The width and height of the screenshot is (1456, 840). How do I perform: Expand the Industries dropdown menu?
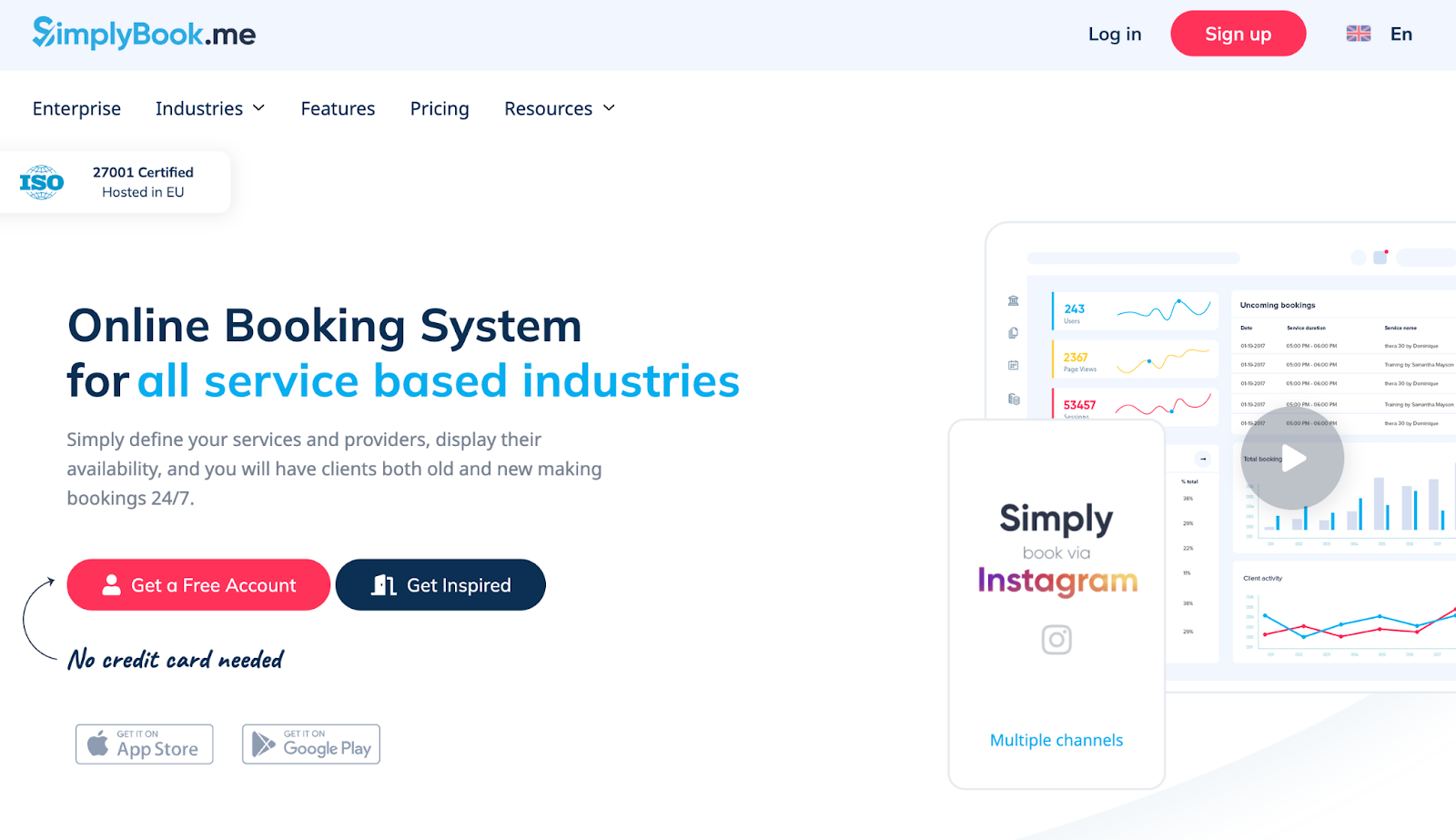(210, 108)
